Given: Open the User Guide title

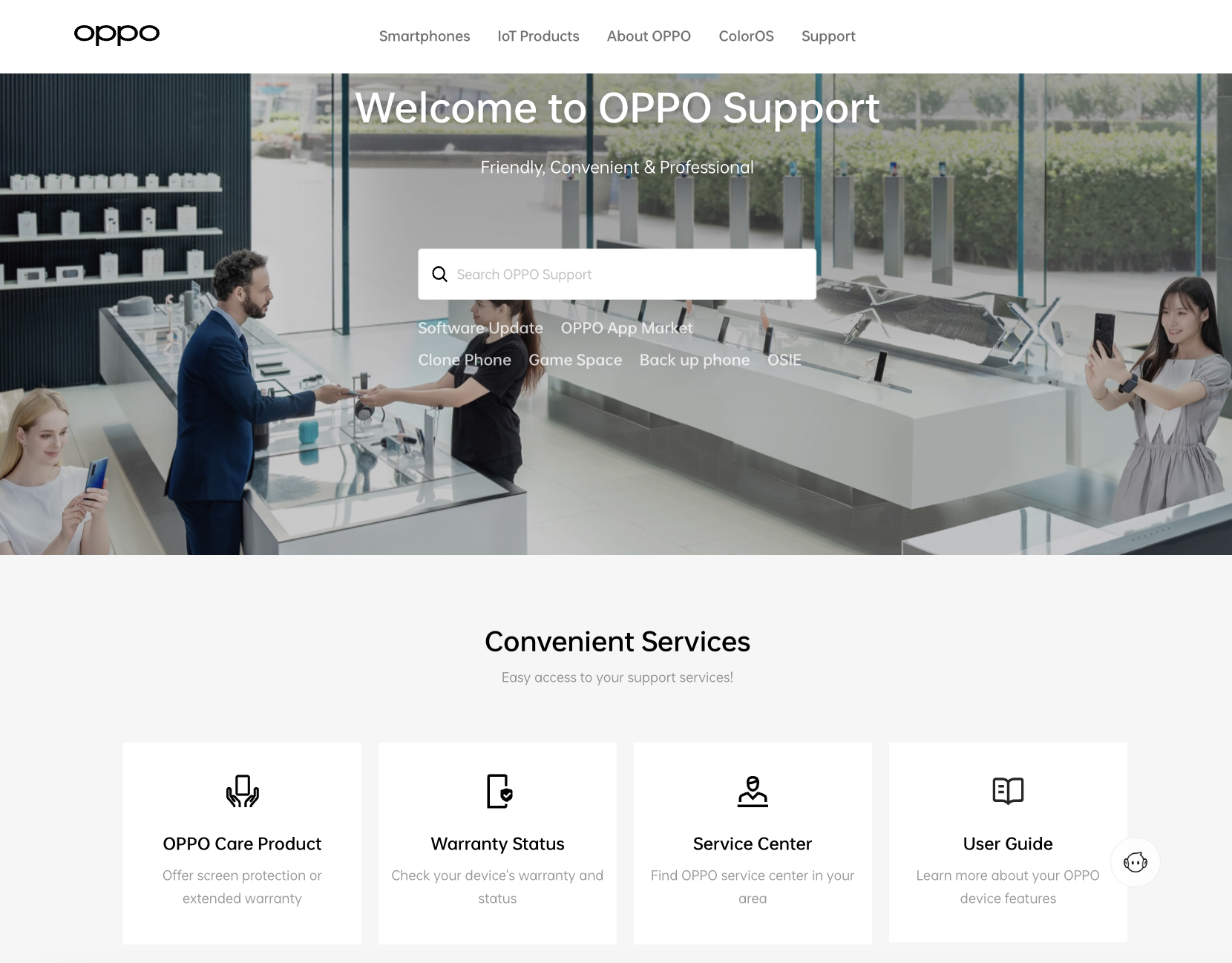Looking at the screenshot, I should (x=1008, y=844).
